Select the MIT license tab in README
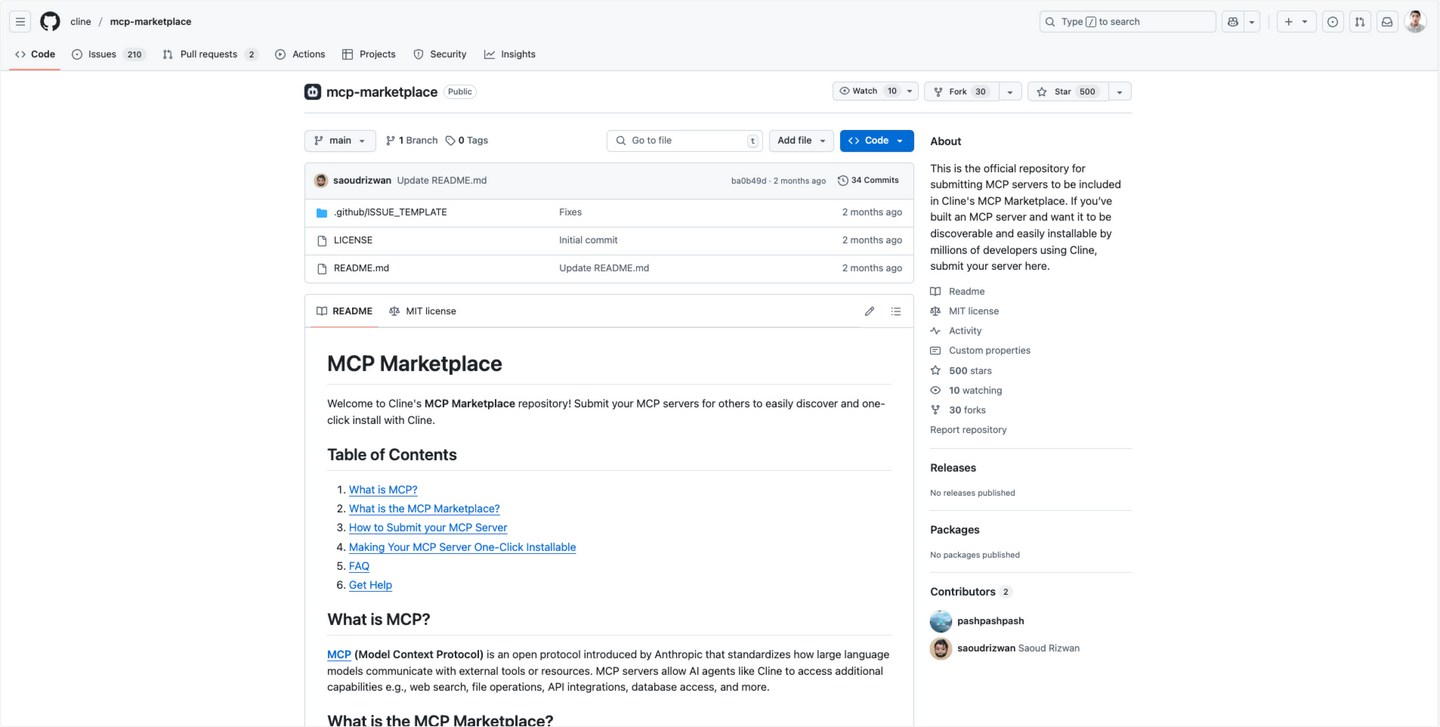The image size is (1440, 727). (422, 311)
